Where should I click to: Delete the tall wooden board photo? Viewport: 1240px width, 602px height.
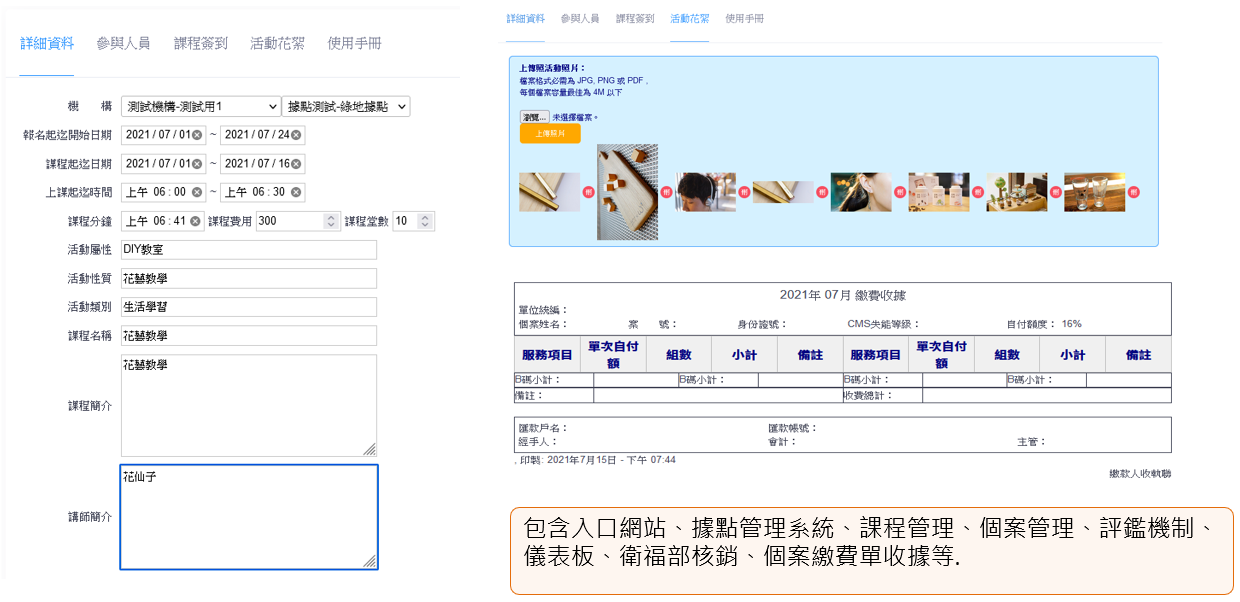coord(666,192)
